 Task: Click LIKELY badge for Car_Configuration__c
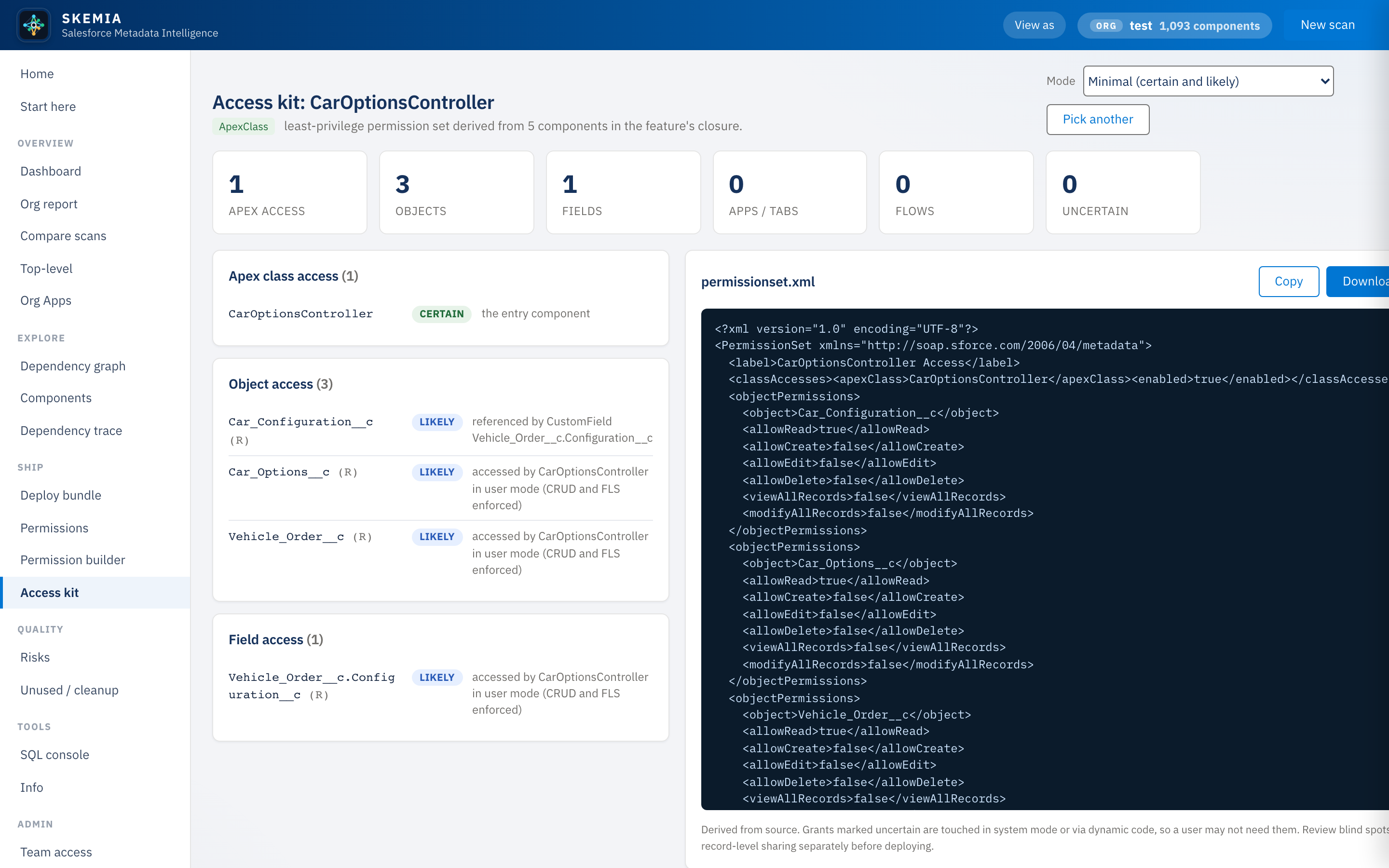[437, 422]
